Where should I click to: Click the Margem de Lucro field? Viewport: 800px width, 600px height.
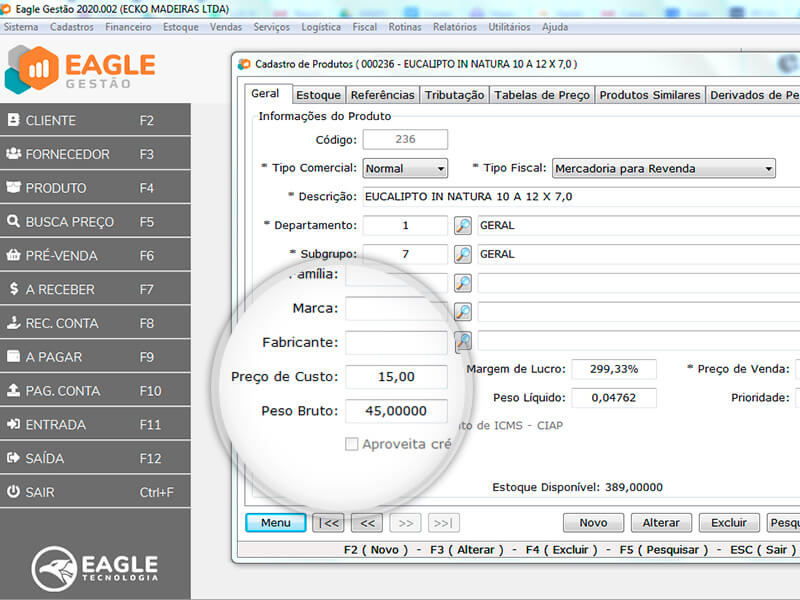614,369
